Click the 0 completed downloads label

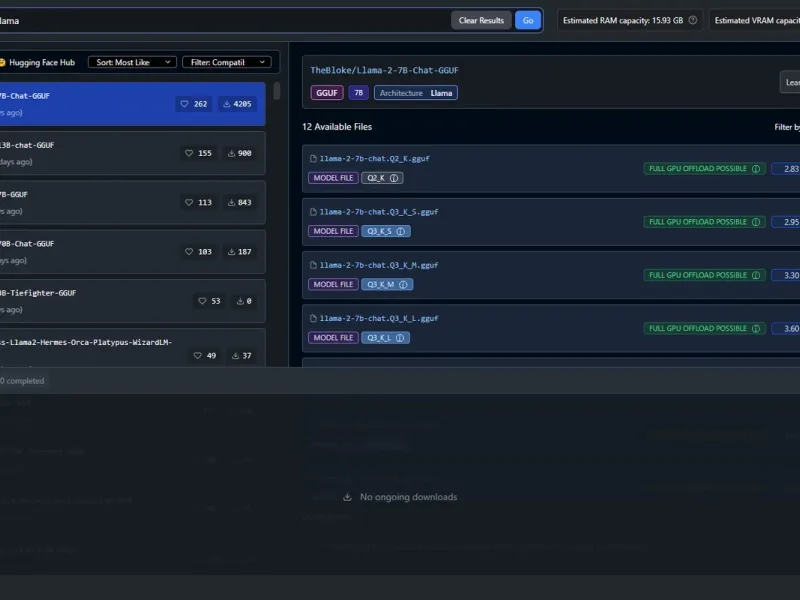[x=22, y=381]
